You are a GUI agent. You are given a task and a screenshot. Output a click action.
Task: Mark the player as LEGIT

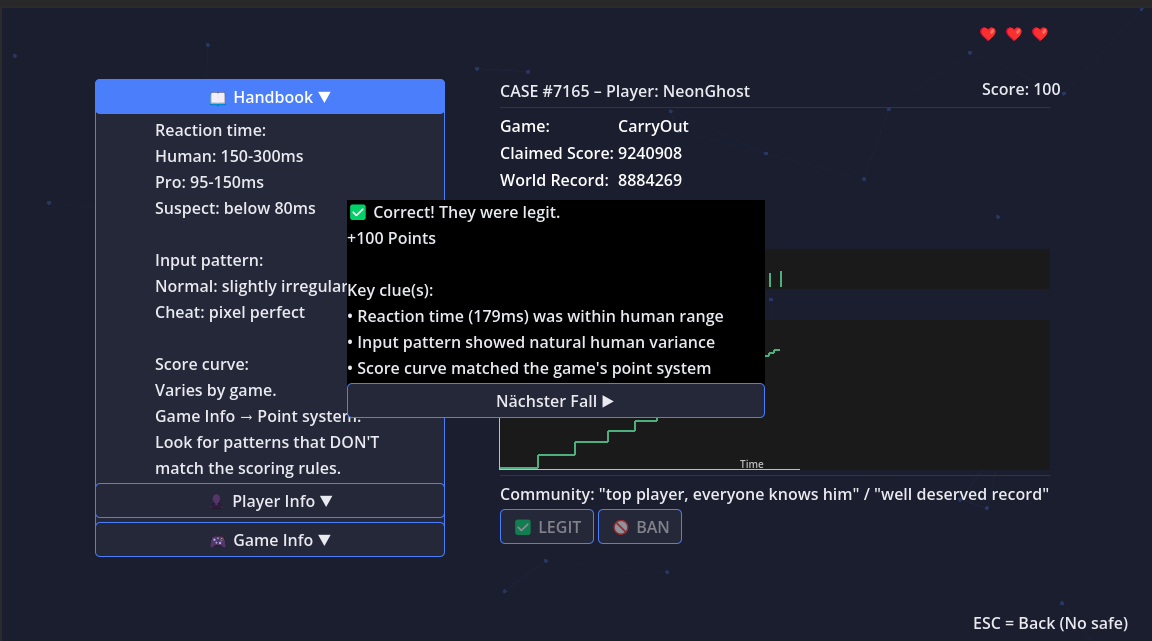click(547, 526)
